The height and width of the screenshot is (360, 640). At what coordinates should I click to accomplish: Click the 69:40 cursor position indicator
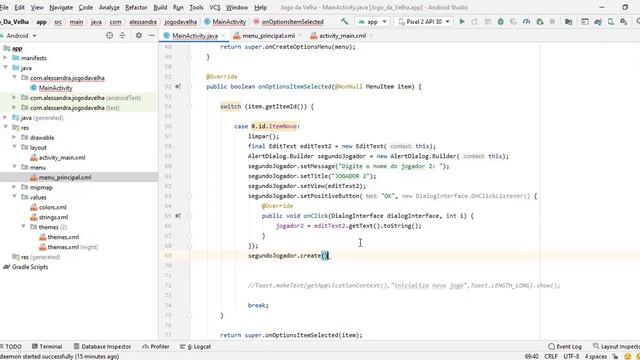(531, 356)
